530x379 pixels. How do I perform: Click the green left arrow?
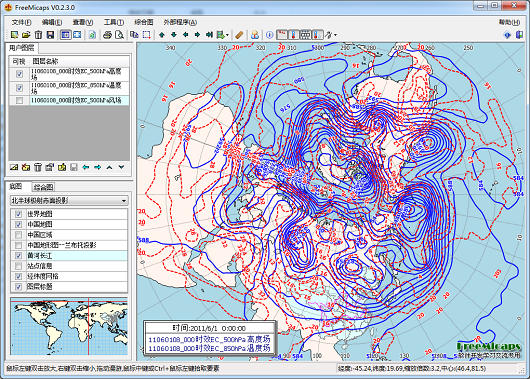(x=186, y=35)
